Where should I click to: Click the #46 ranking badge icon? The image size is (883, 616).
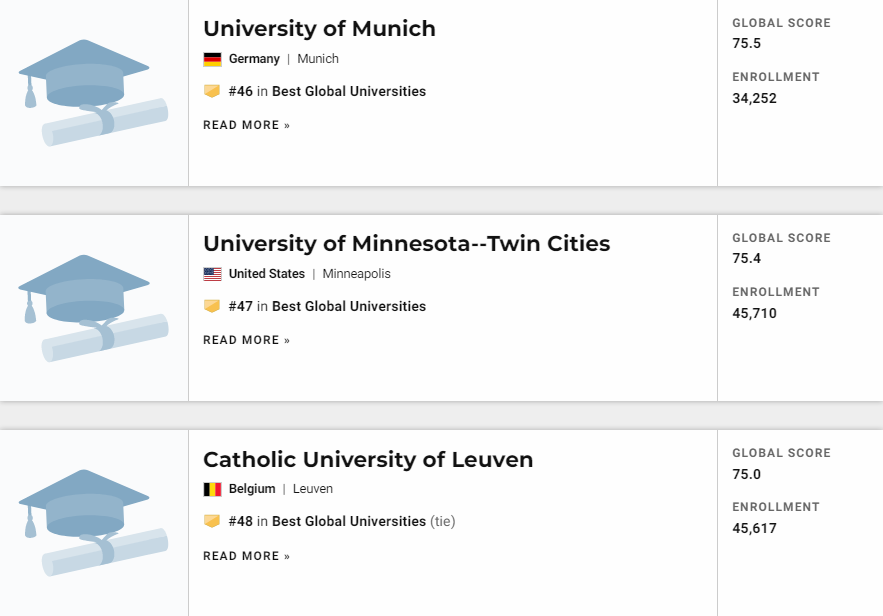(x=211, y=91)
